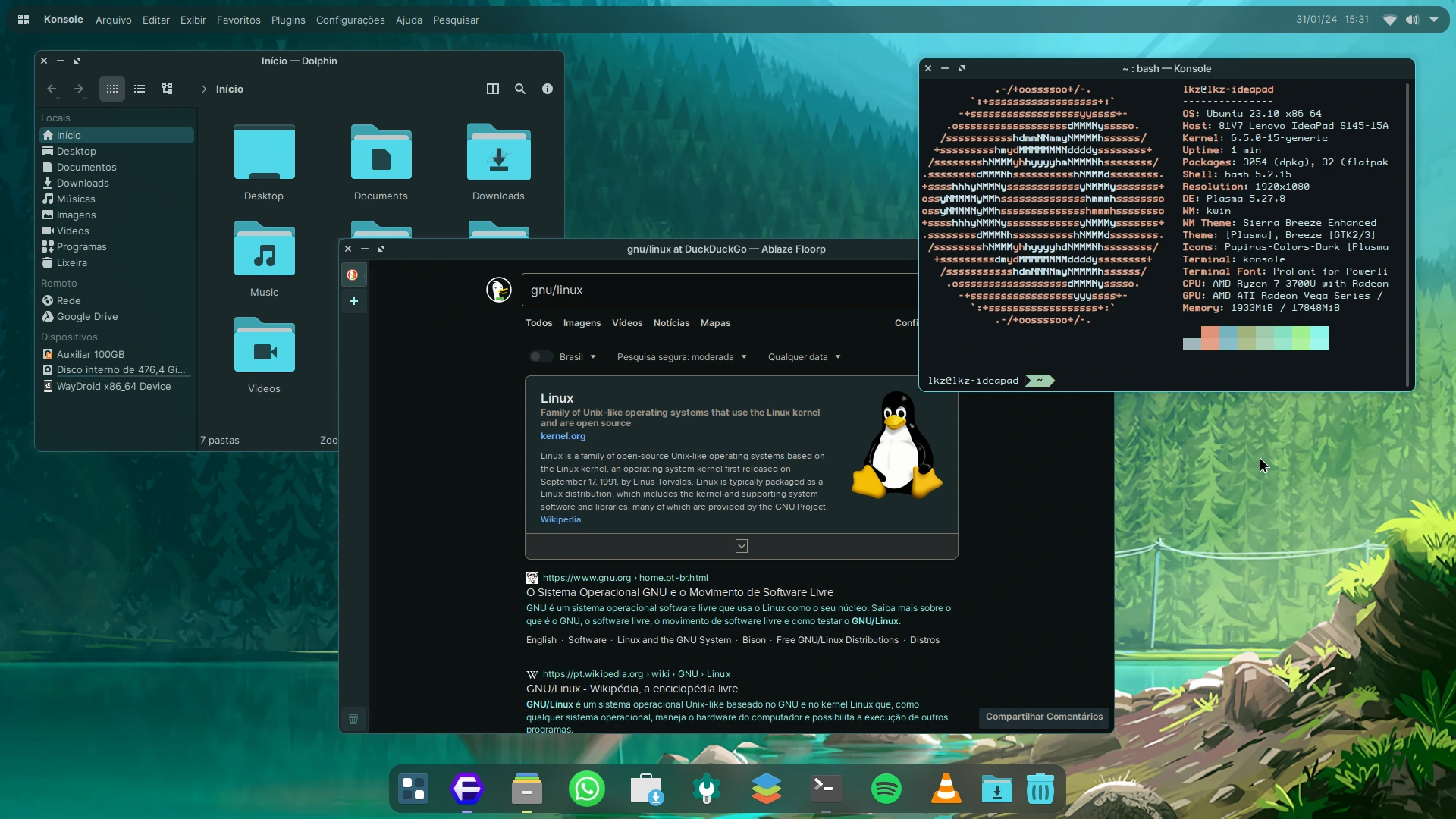Show the information panel in Dolphin

tap(548, 89)
